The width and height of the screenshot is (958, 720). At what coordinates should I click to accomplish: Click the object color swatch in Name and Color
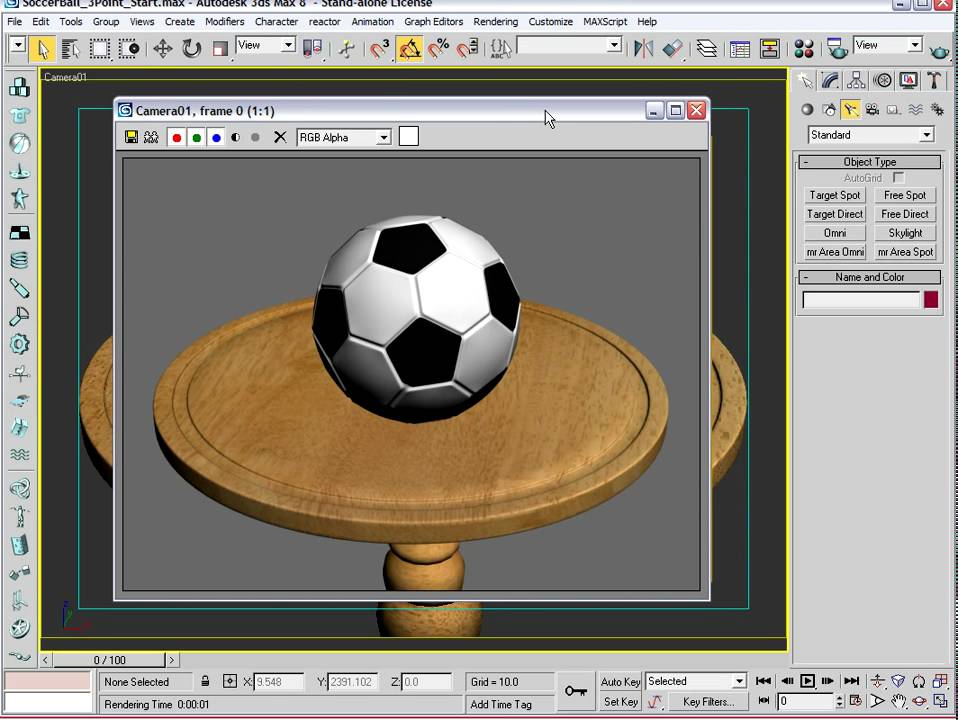pyautogui.click(x=931, y=299)
